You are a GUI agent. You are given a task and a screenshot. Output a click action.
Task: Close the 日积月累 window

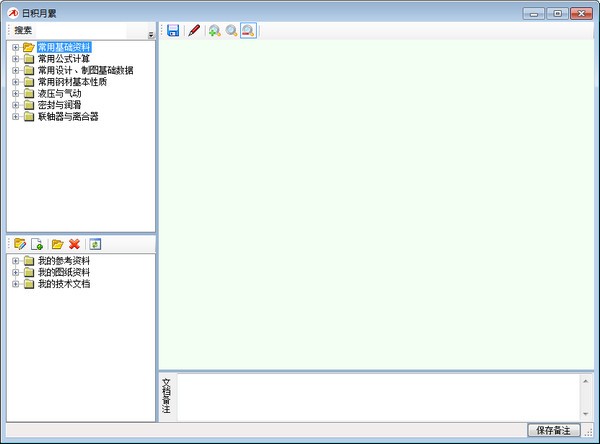[x=581, y=13]
